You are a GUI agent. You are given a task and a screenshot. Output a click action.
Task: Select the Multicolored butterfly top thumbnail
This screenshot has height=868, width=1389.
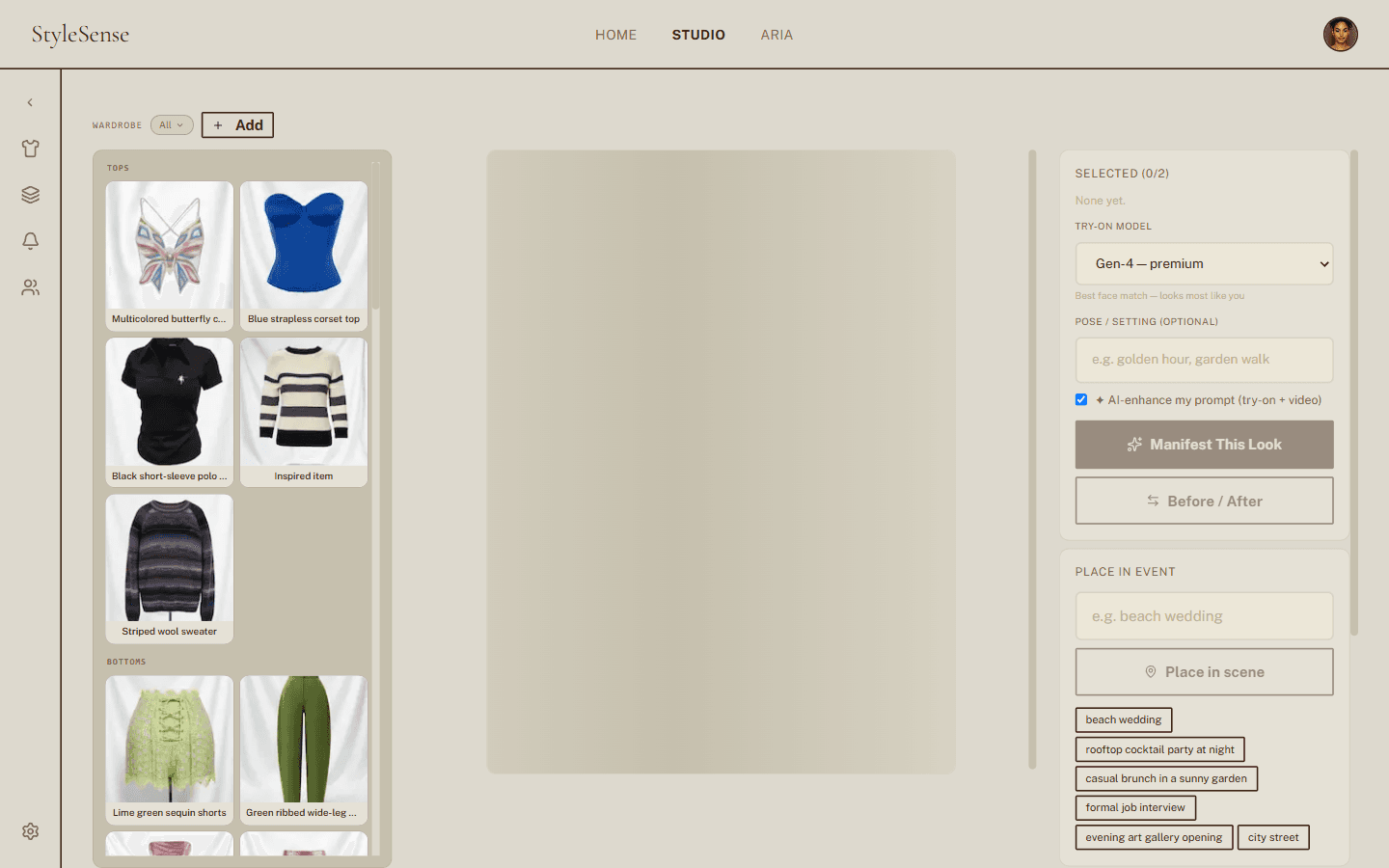(x=170, y=256)
